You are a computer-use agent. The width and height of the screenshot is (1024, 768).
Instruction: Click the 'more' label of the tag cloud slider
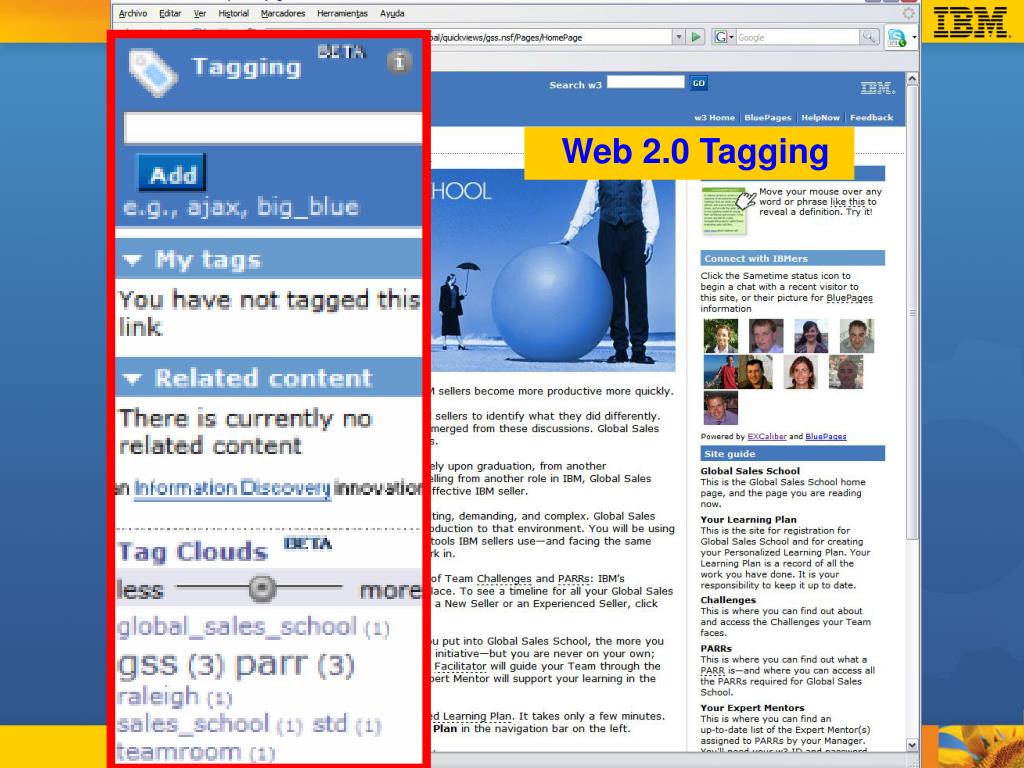[391, 590]
